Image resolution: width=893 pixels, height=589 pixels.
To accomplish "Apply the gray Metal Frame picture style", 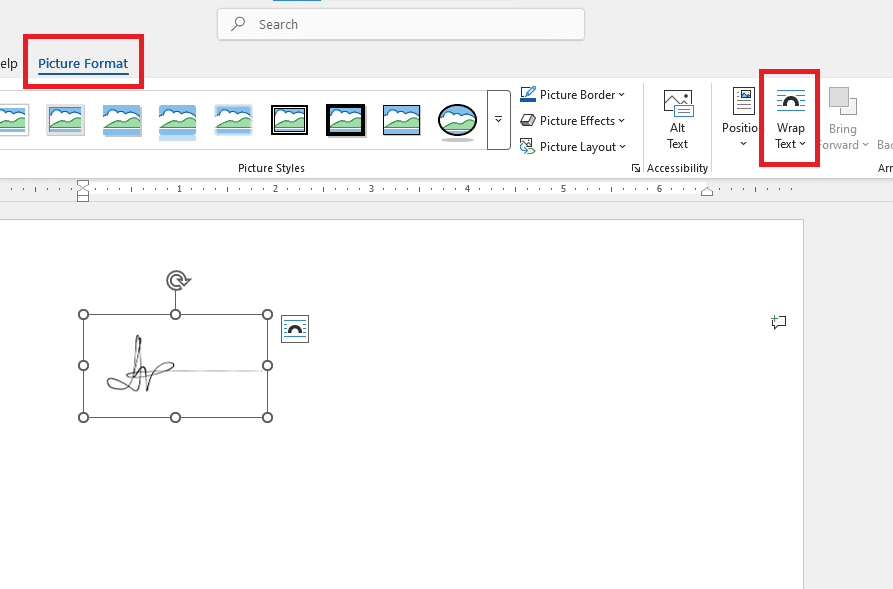I will (65, 120).
